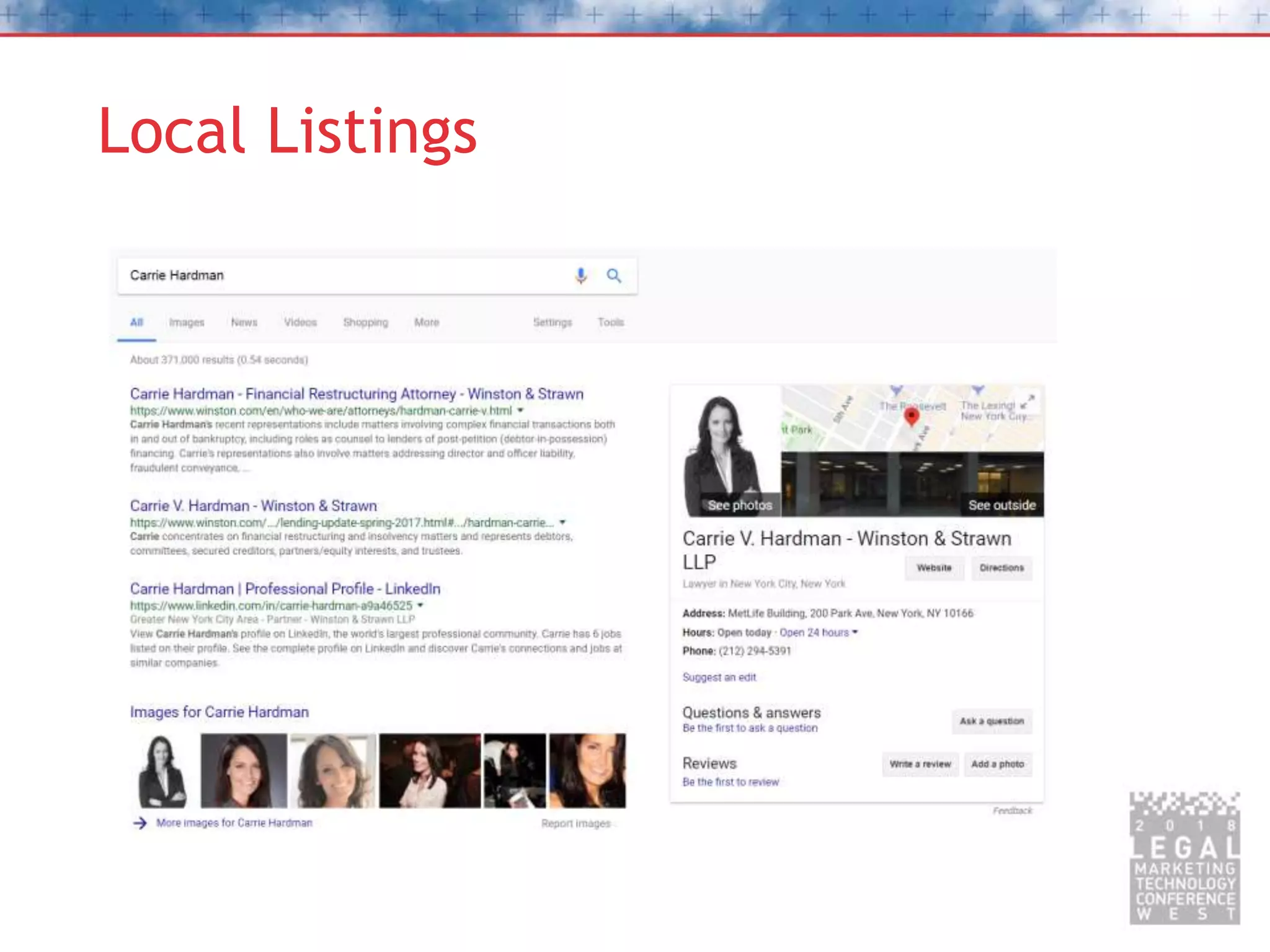Click See photos on profile picture
The height and width of the screenshot is (952, 1270).
(x=740, y=505)
